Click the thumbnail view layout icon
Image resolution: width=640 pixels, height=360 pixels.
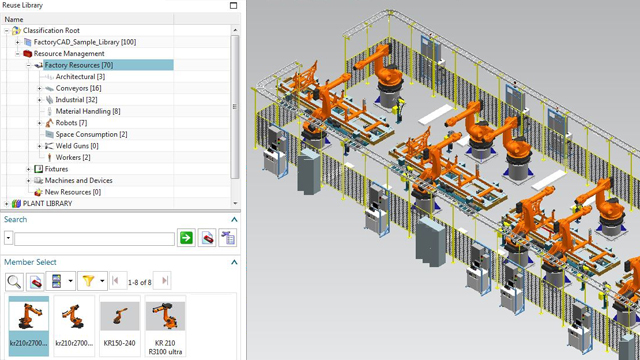56,281
